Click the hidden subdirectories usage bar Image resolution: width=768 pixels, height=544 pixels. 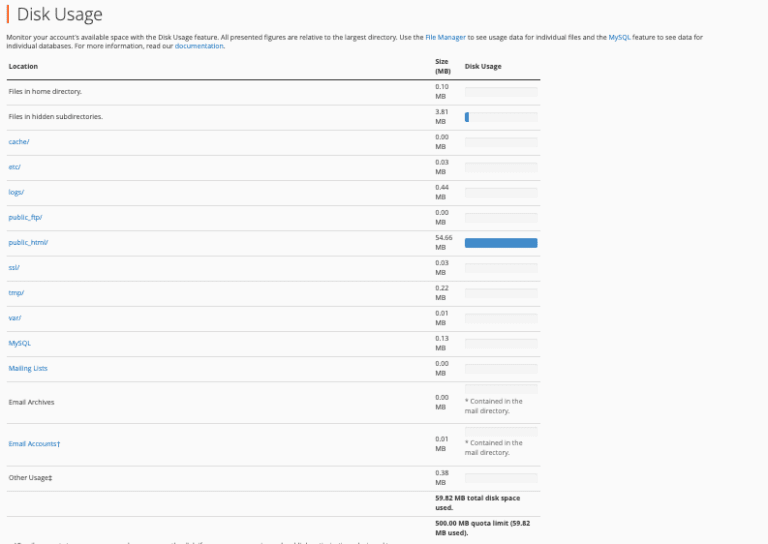click(x=501, y=117)
